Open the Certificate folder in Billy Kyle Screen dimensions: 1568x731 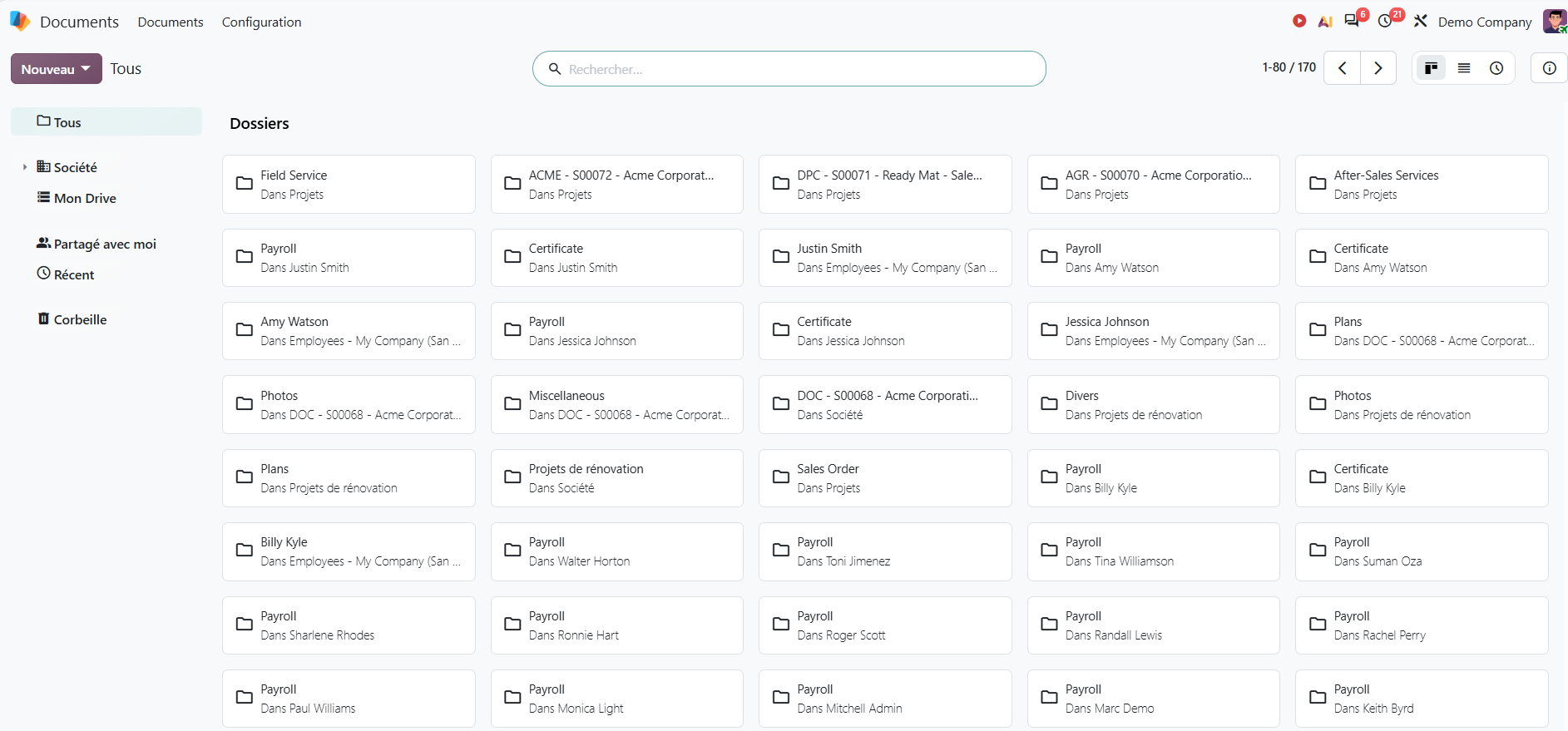click(x=1422, y=478)
